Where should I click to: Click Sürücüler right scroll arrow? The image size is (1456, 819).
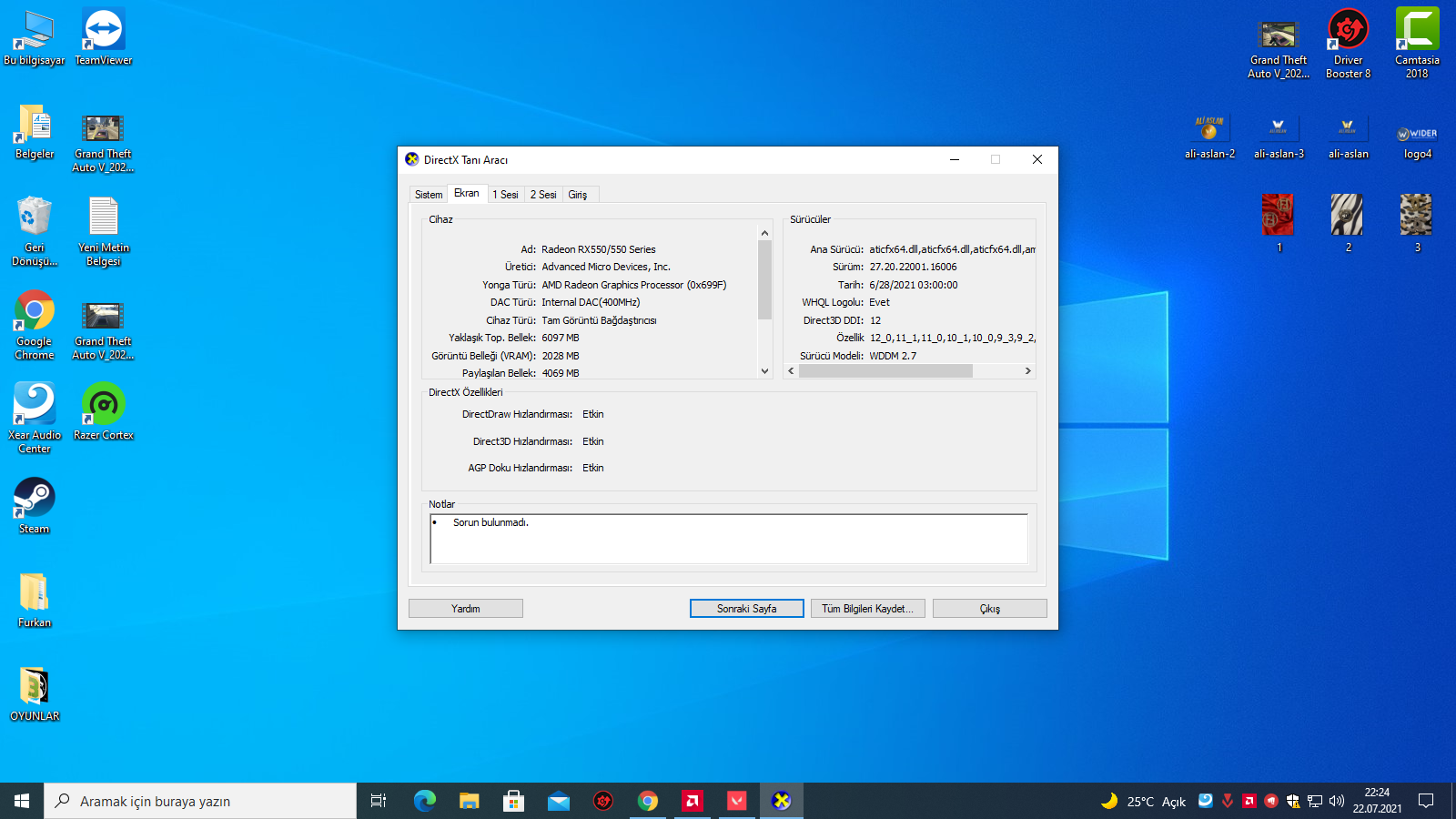(1028, 371)
